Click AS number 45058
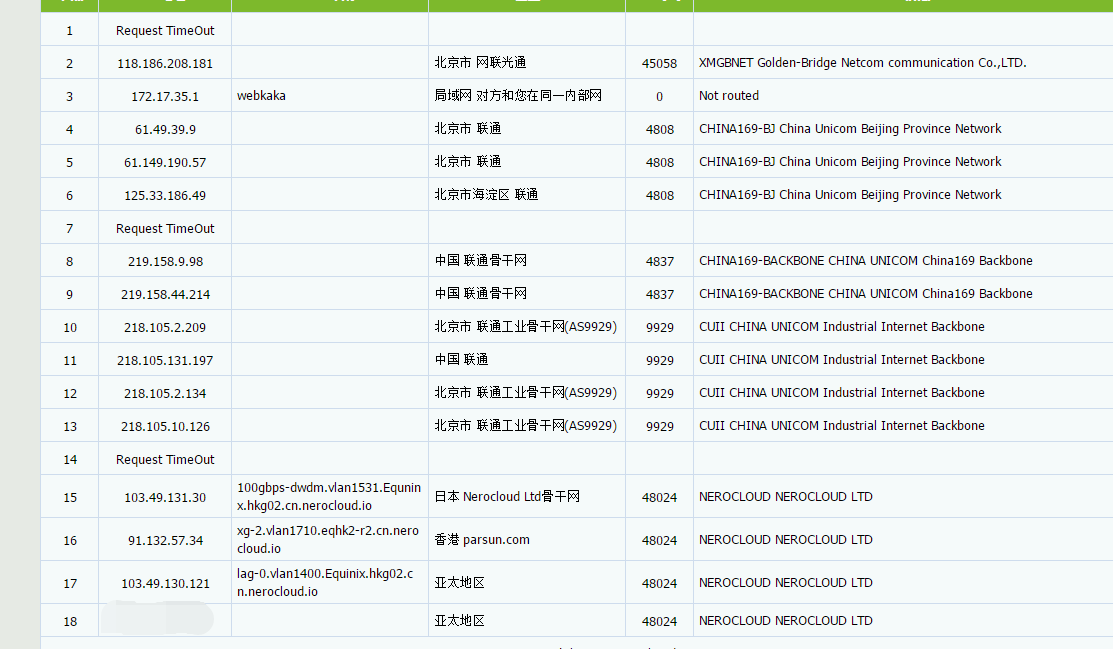The height and width of the screenshot is (649, 1113). coord(659,63)
